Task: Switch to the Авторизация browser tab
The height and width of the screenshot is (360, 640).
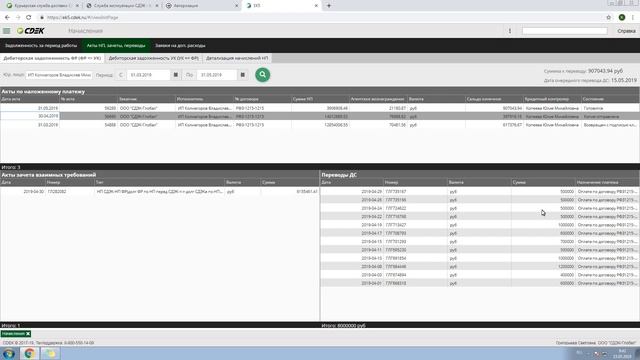Action: point(203,6)
